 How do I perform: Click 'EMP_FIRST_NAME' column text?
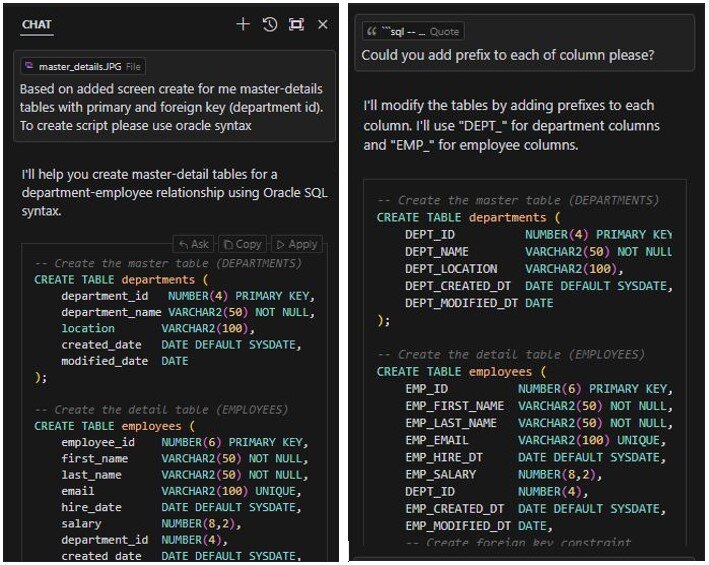coord(454,406)
